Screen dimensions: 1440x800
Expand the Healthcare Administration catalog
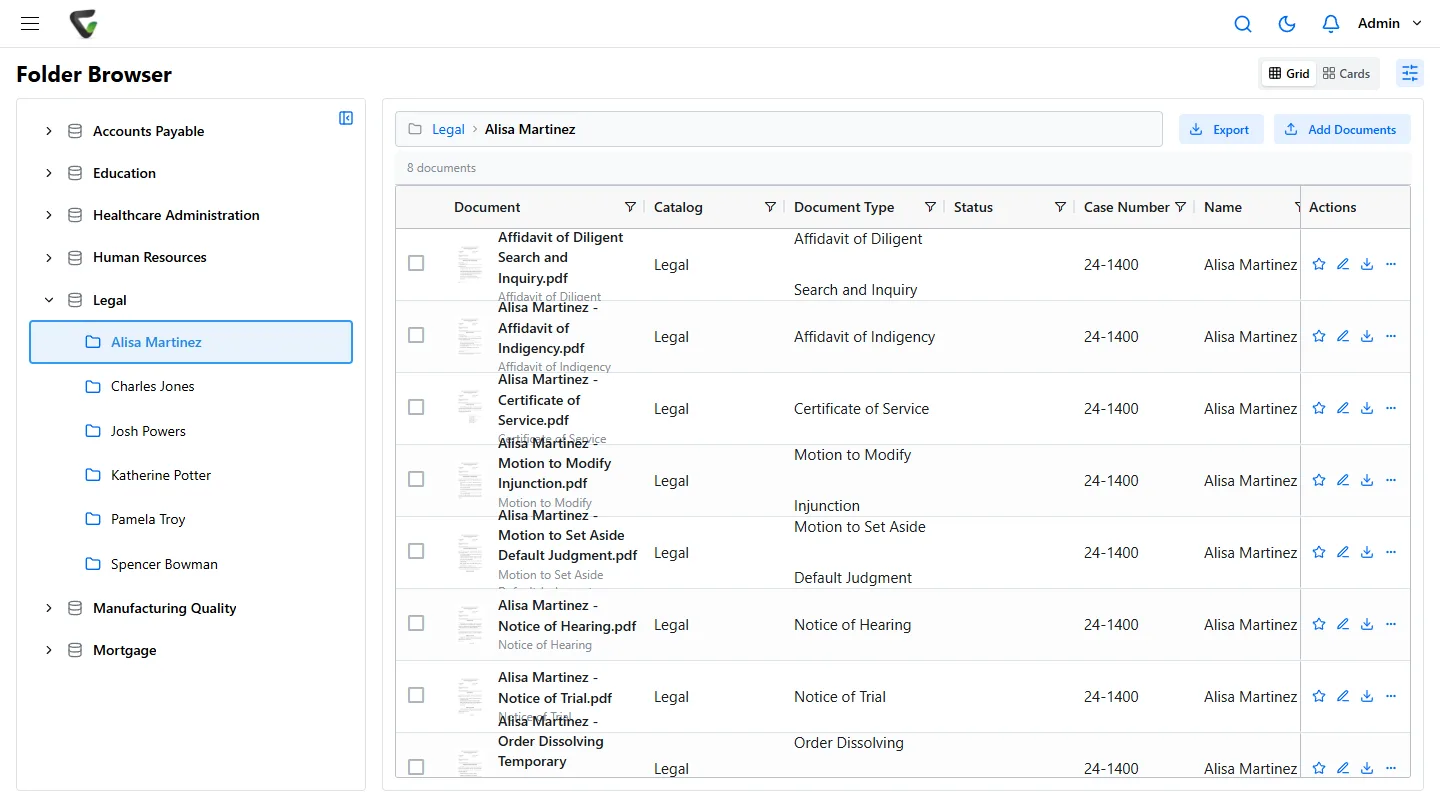coord(48,215)
